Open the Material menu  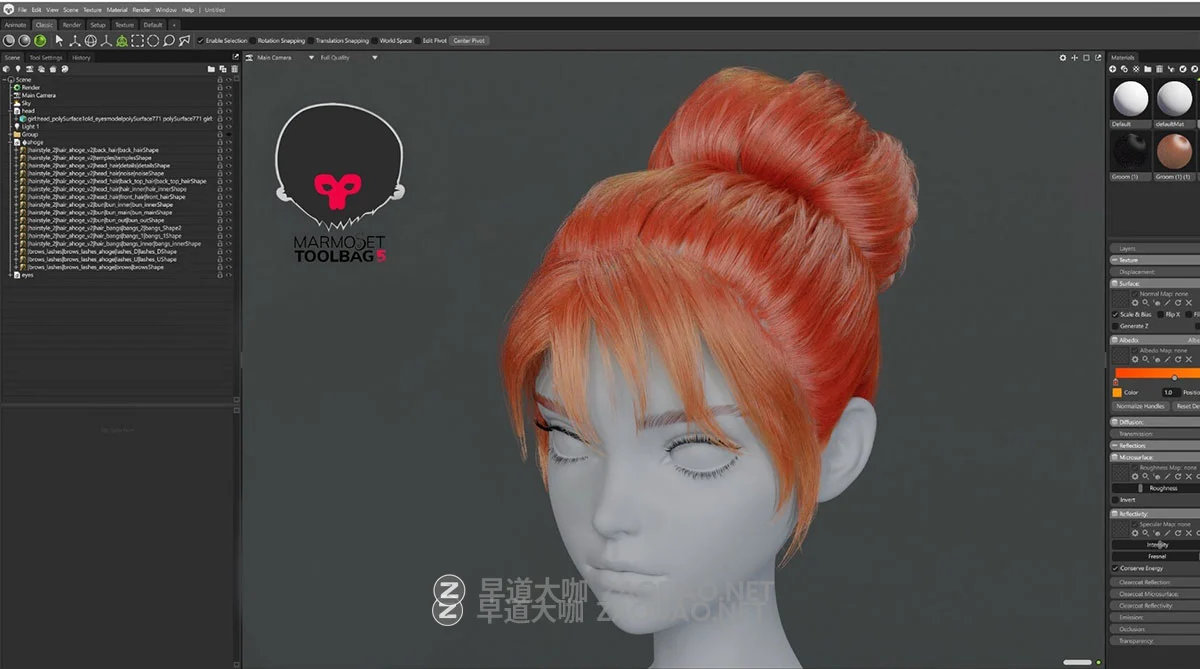pos(117,9)
